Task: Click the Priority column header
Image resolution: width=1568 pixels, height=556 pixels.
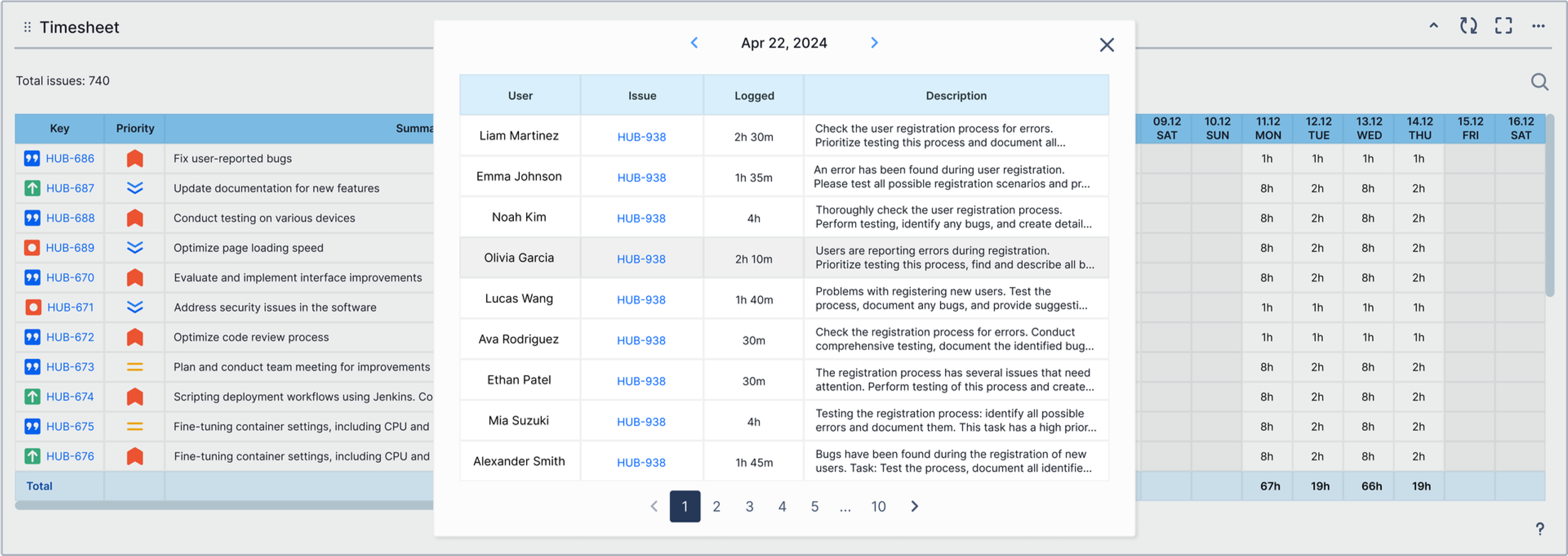Action: [135, 128]
